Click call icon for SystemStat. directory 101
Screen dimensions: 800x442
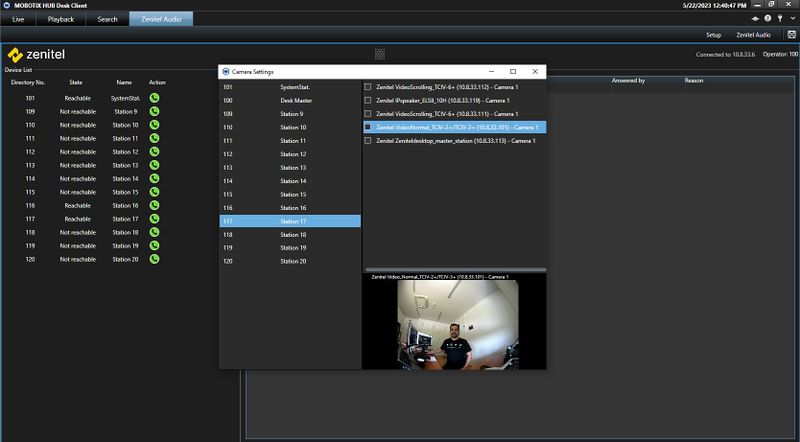(155, 98)
